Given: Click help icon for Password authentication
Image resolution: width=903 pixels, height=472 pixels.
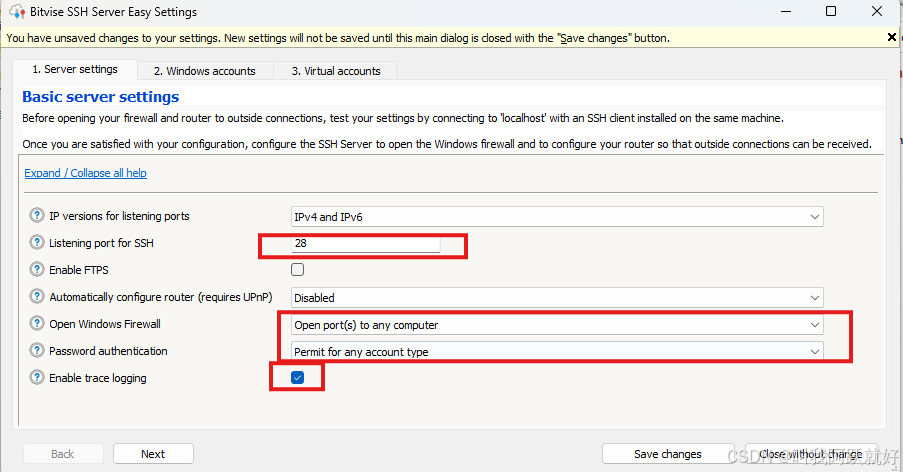Looking at the screenshot, I should click(38, 351).
